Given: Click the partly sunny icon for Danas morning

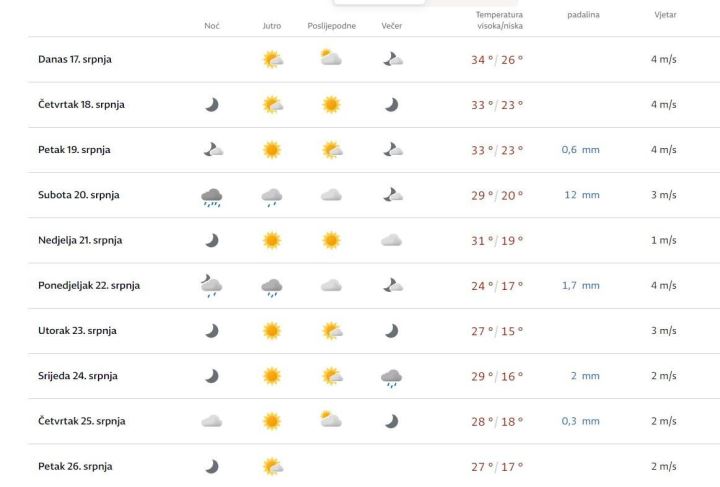Looking at the screenshot, I should [273, 60].
